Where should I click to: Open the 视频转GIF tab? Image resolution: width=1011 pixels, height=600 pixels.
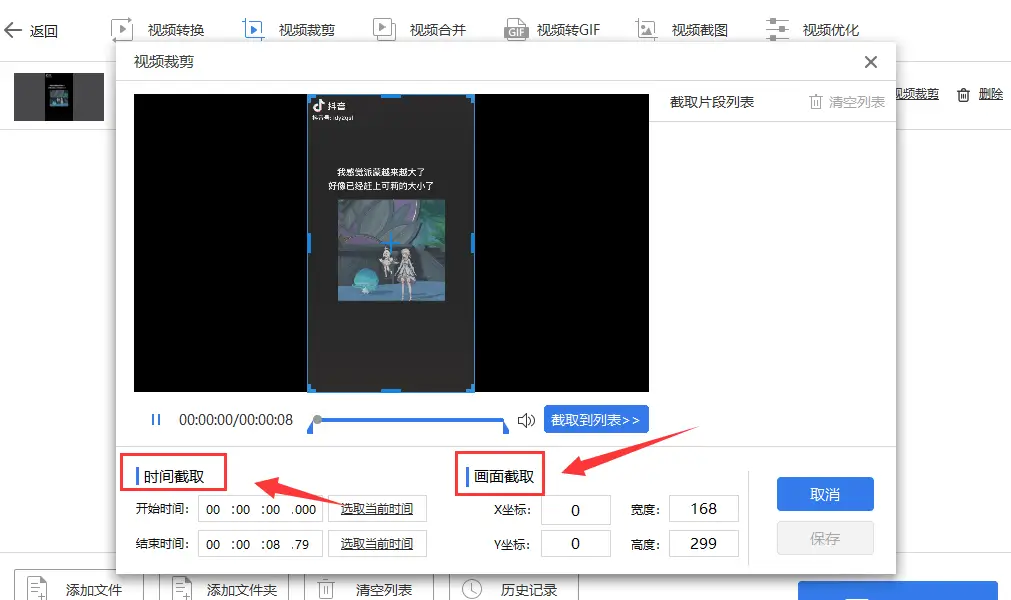[552, 30]
